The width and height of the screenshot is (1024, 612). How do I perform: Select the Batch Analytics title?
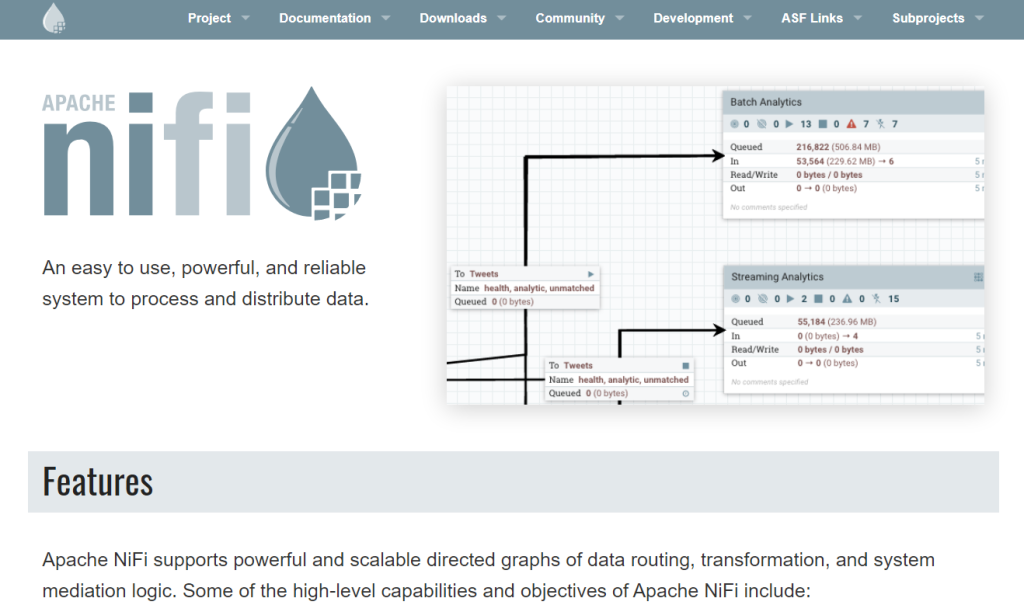[x=765, y=102]
